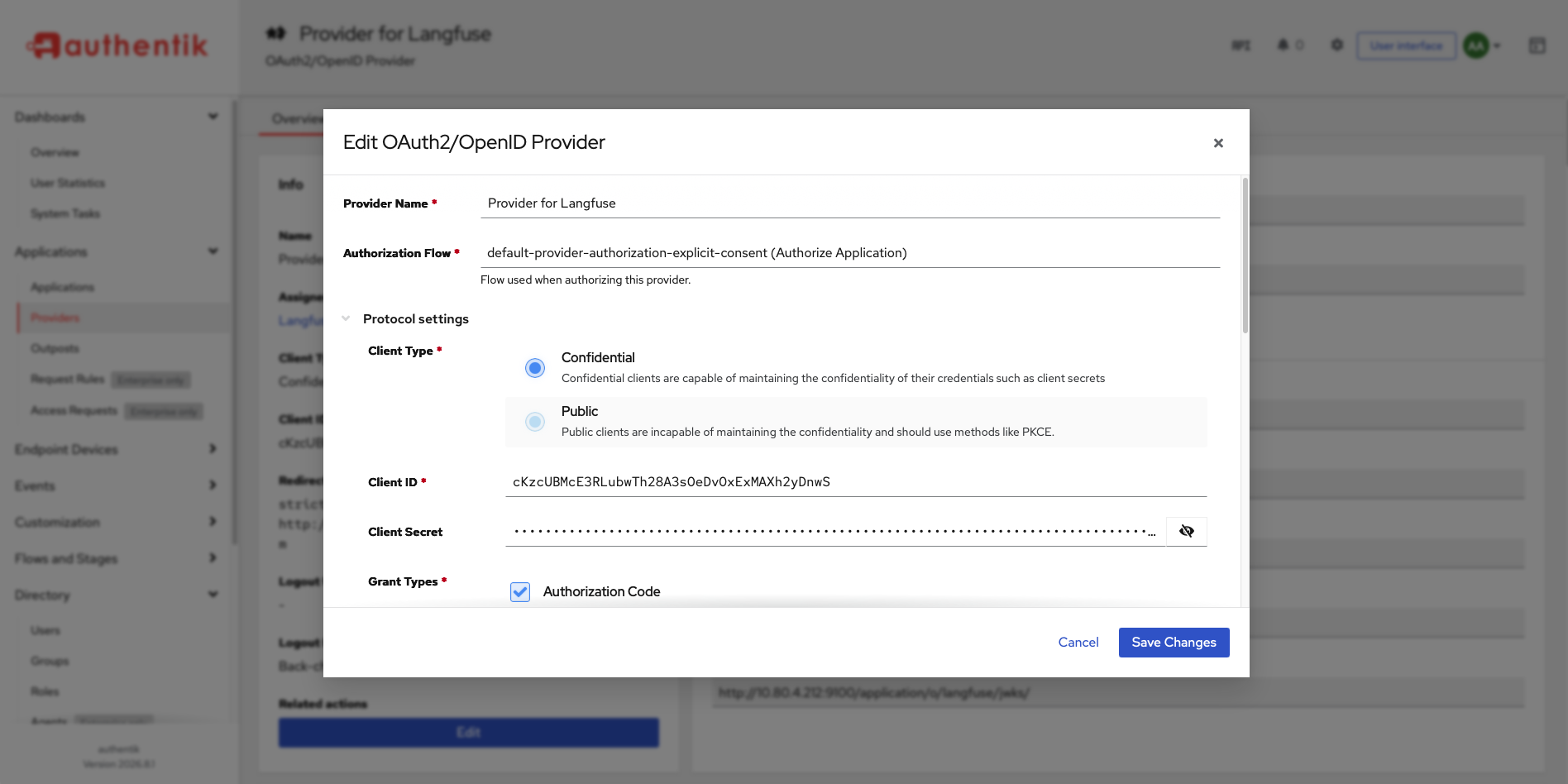Click the provider icon beside page title
Viewport: 1568px width, 784px height.
(275, 33)
